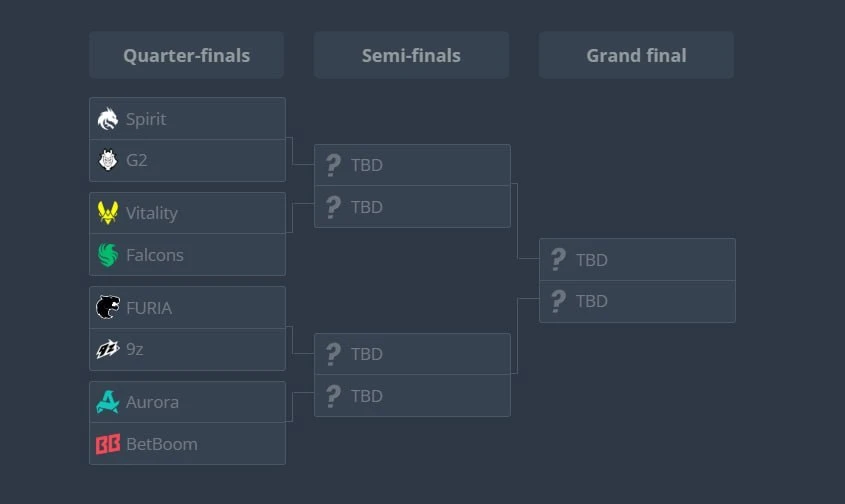Click the G2 samurai logo
This screenshot has height=504, width=845.
(x=108, y=160)
